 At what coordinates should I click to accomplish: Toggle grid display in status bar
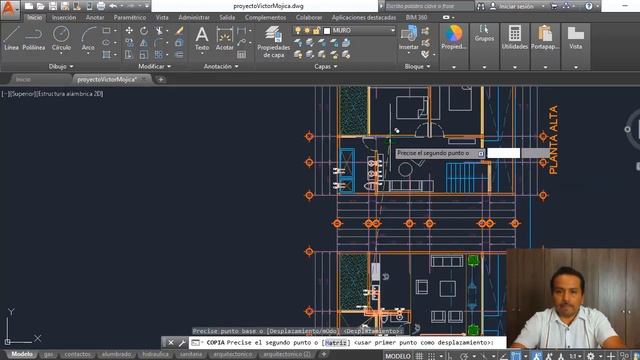tap(419, 356)
